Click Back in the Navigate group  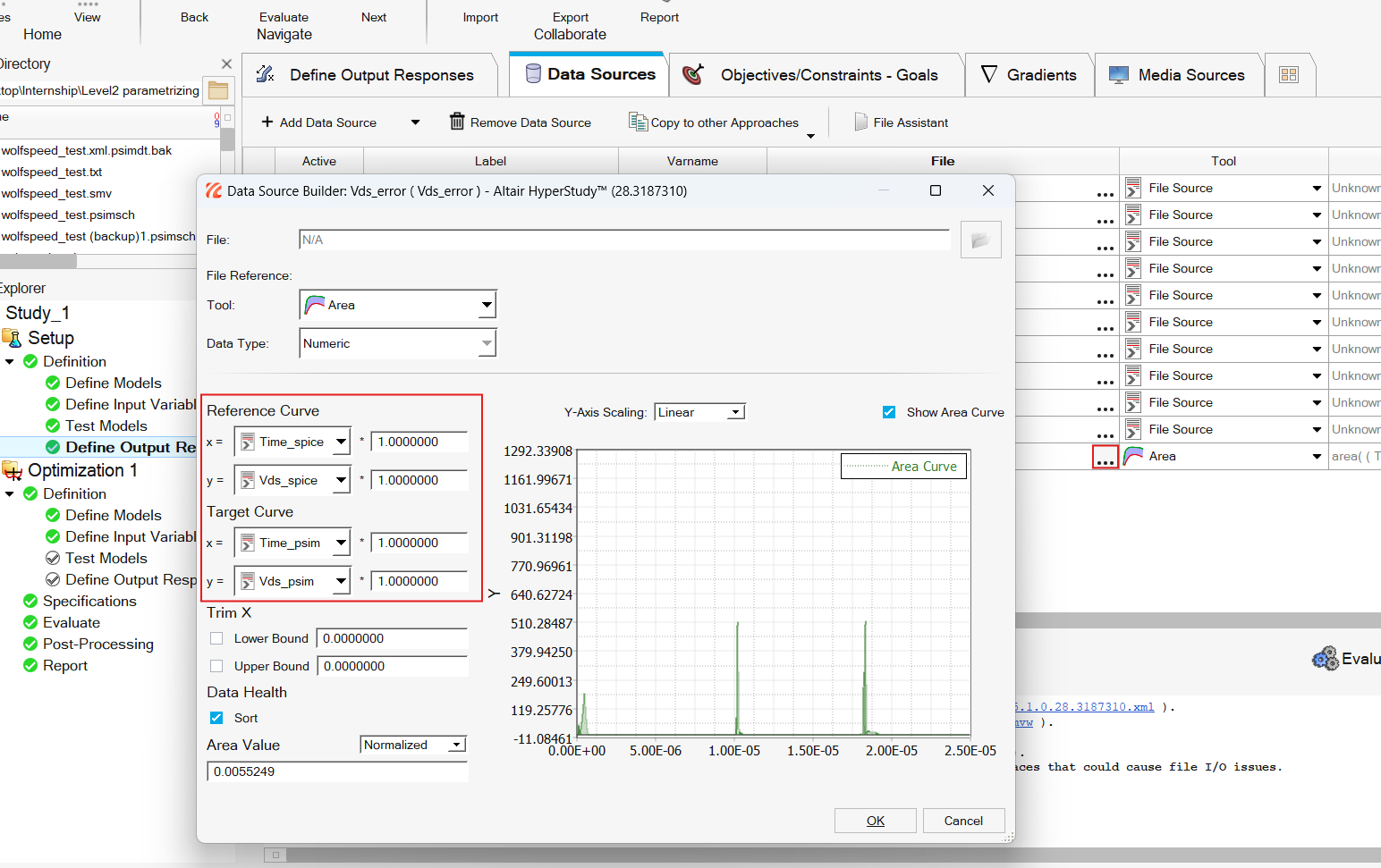coord(194,17)
